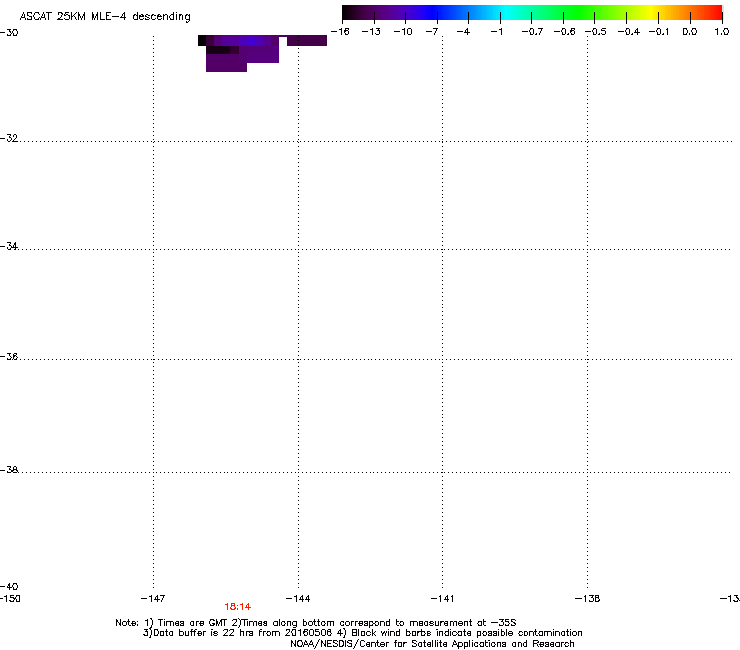Click the -1 colorbar label
740x650 pixels.
(x=496, y=32)
